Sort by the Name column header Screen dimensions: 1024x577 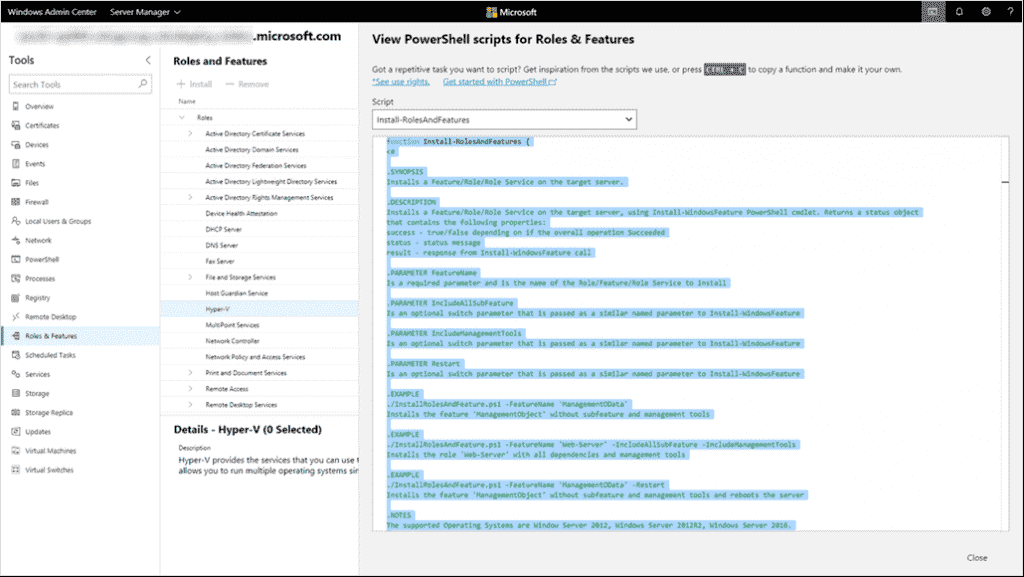pyautogui.click(x=187, y=101)
